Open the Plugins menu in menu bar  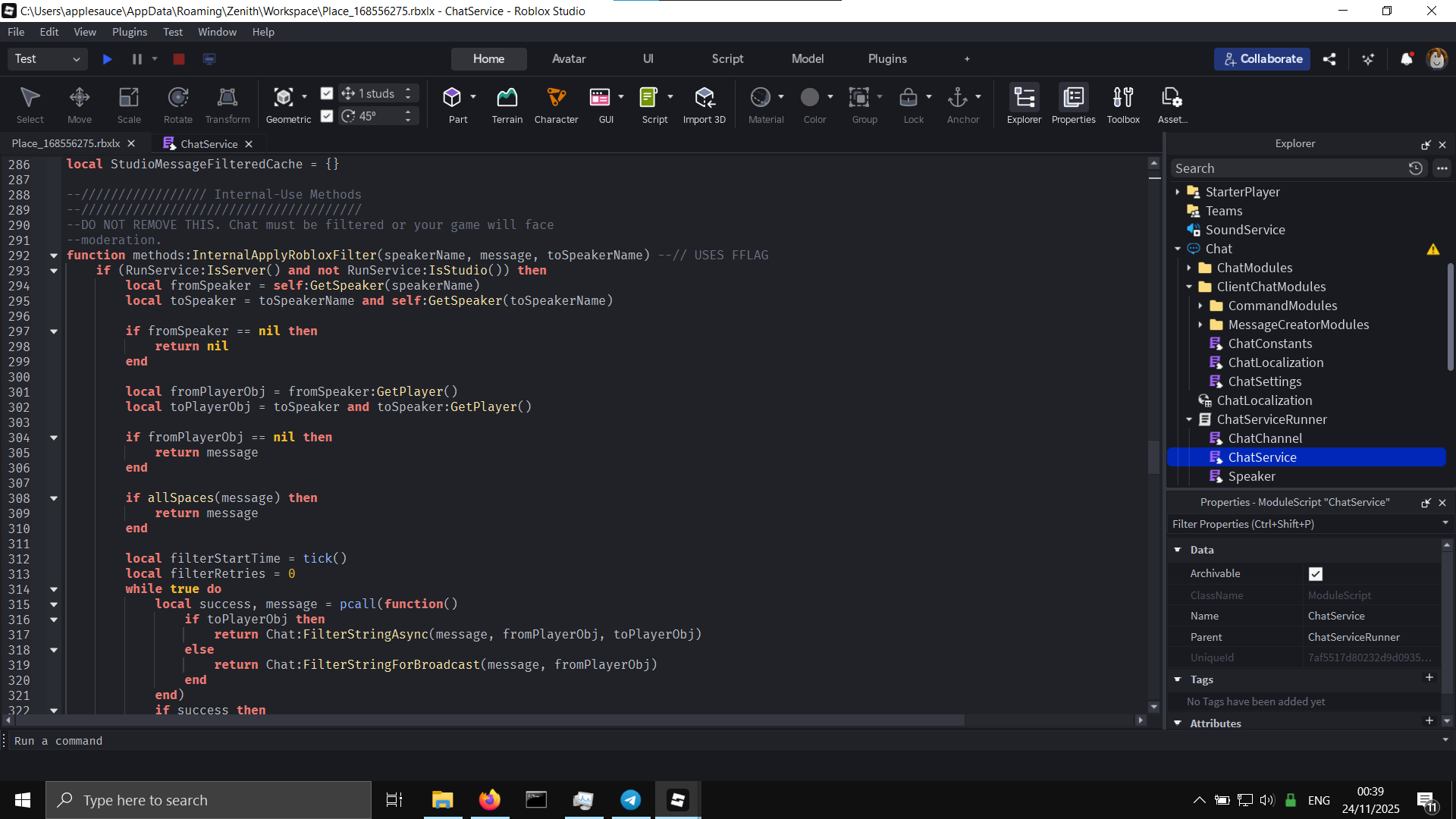[129, 32]
